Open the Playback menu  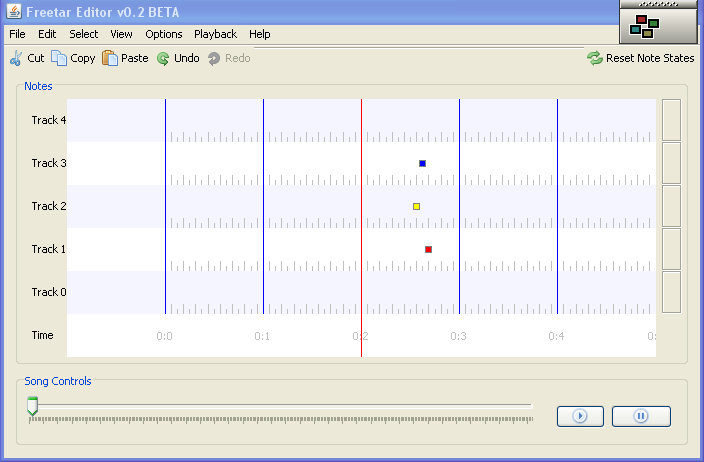click(215, 34)
